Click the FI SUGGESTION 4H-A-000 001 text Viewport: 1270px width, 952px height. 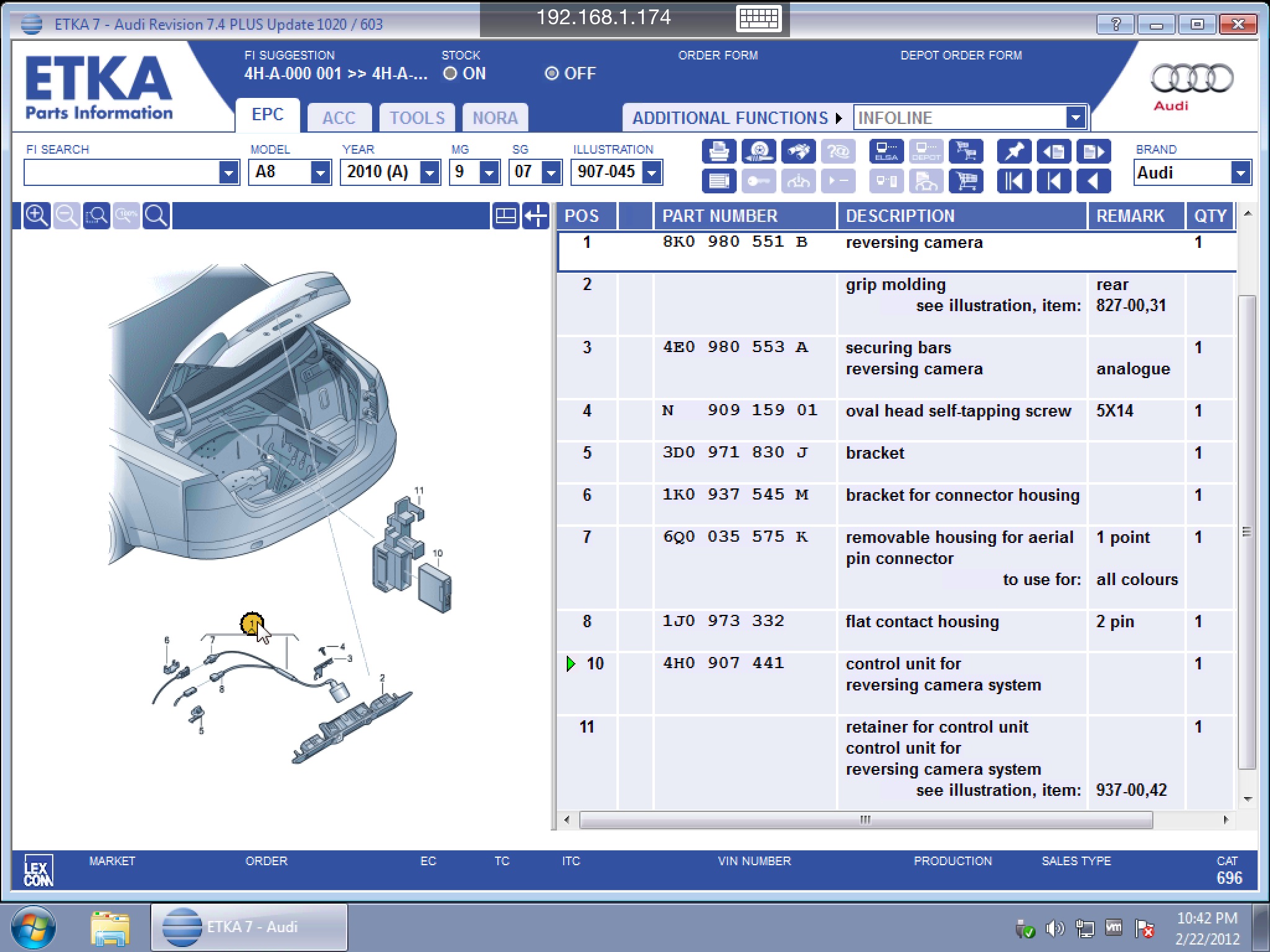(x=335, y=74)
